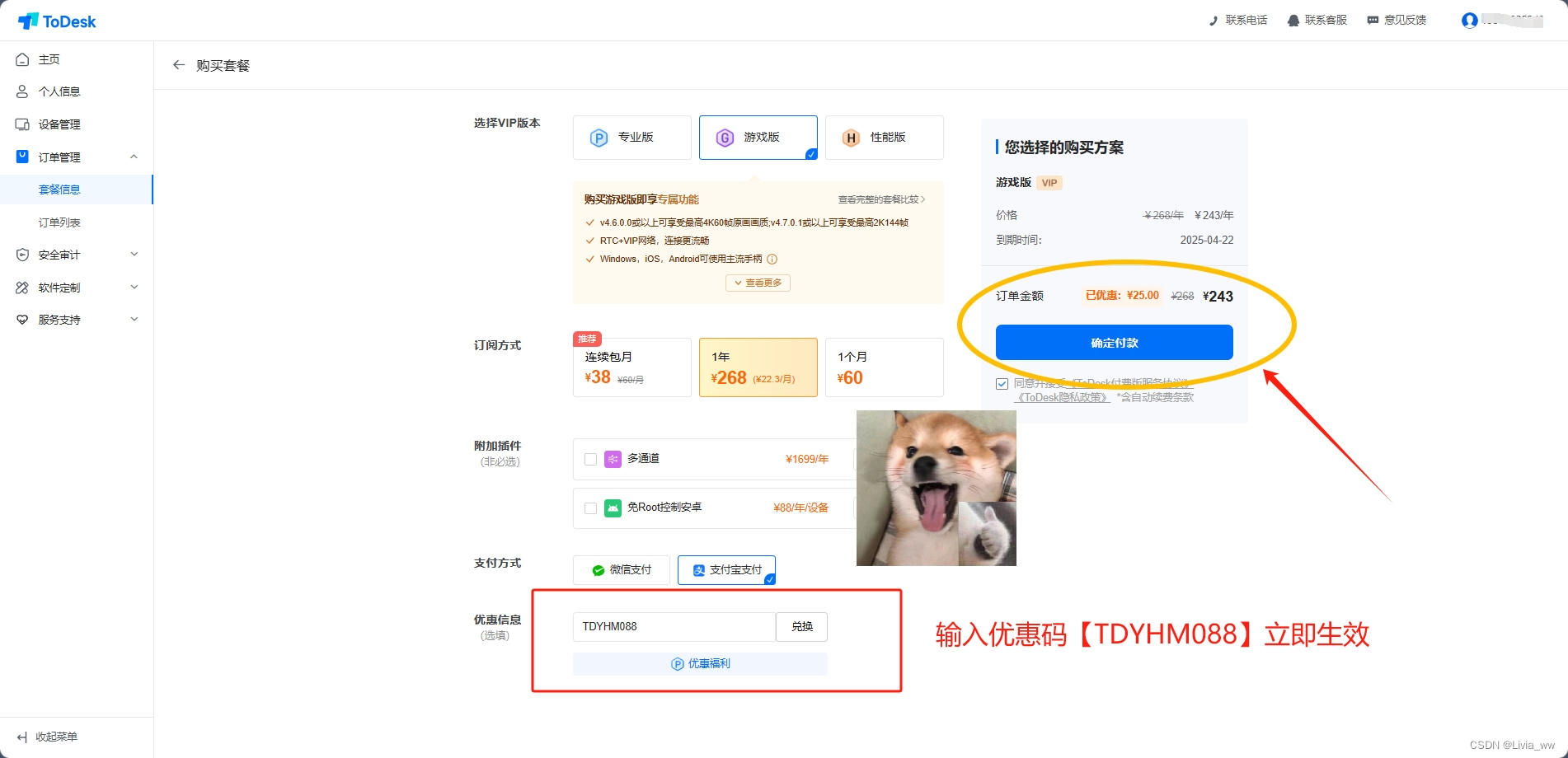1568x758 pixels.
Task: Select 订单列表 submenu item
Action: click(77, 222)
